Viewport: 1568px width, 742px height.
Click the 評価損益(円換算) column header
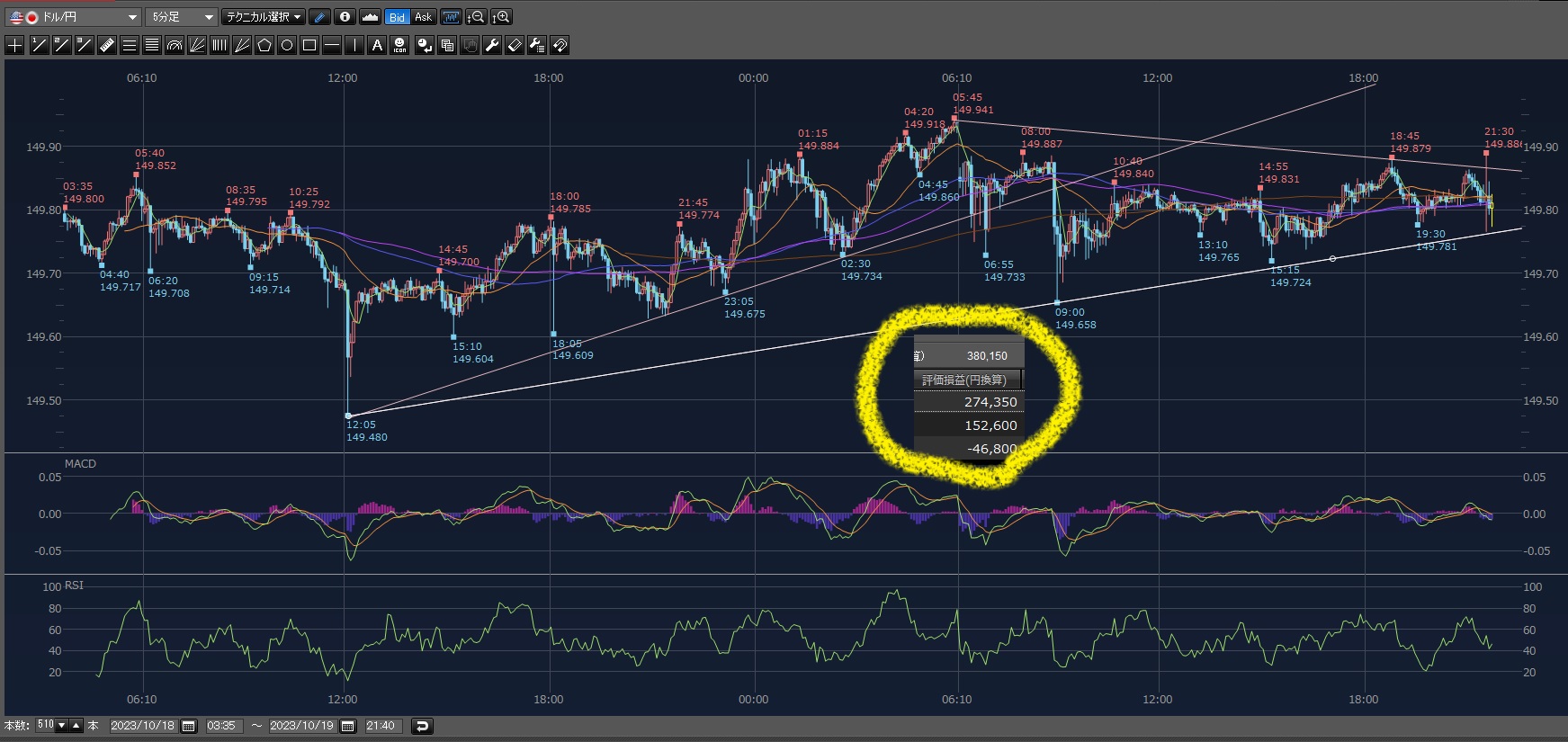[x=966, y=380]
